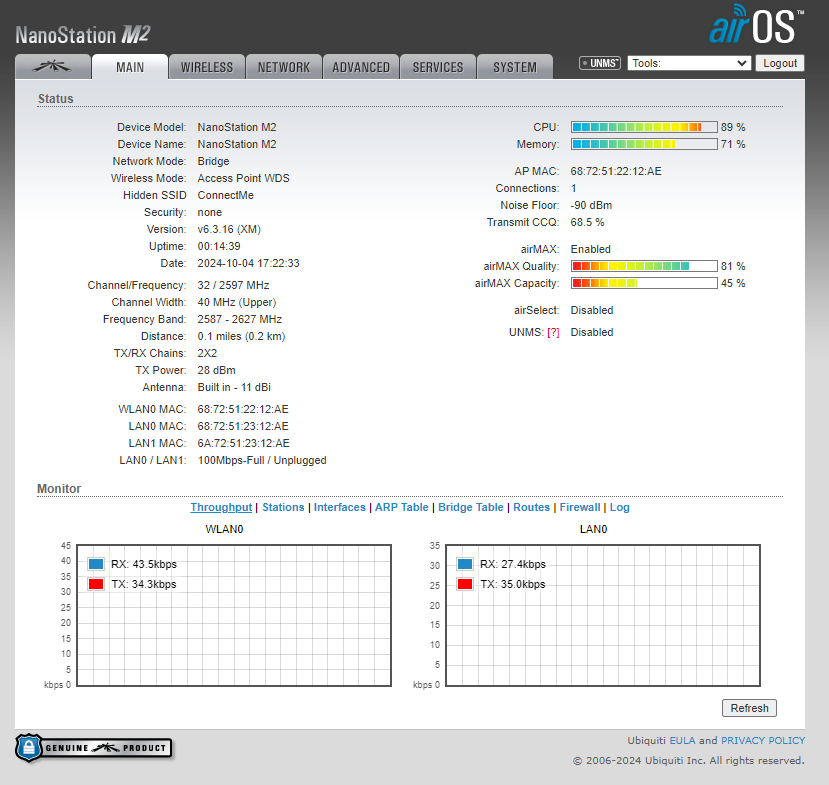Select the Memory 71 % value
Screen dimensions: 829x785
coord(733,144)
